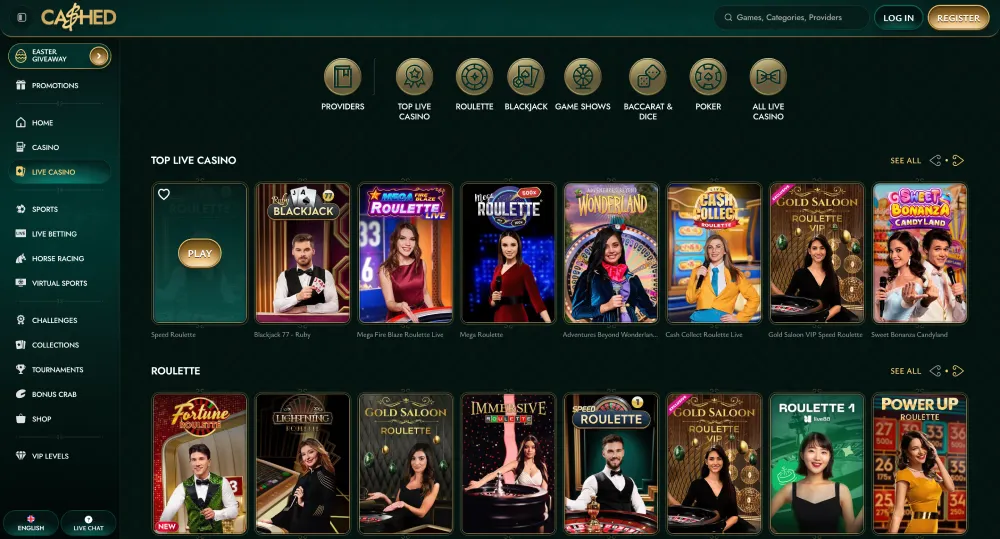This screenshot has height=539, width=1000.
Task: Go to Sports in the sidebar
Action: click(x=45, y=209)
